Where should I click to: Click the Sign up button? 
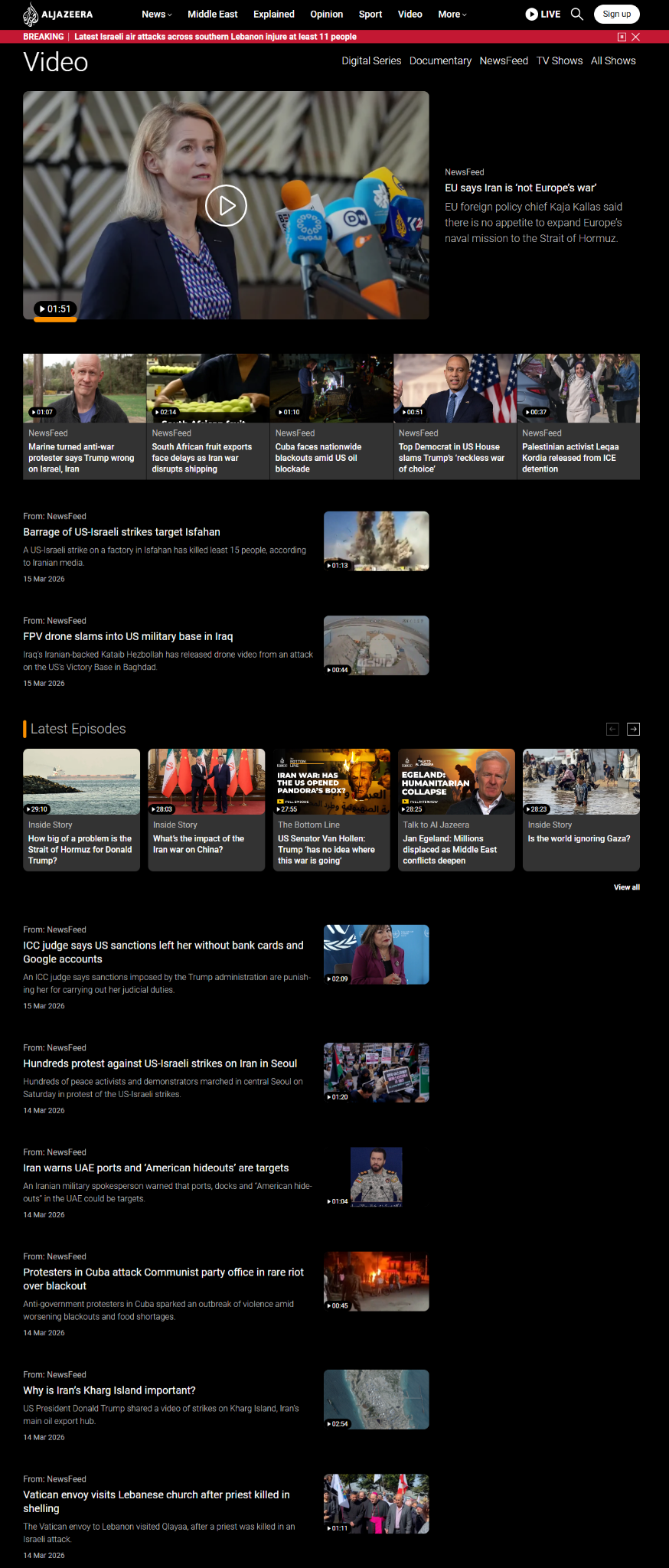(616, 14)
